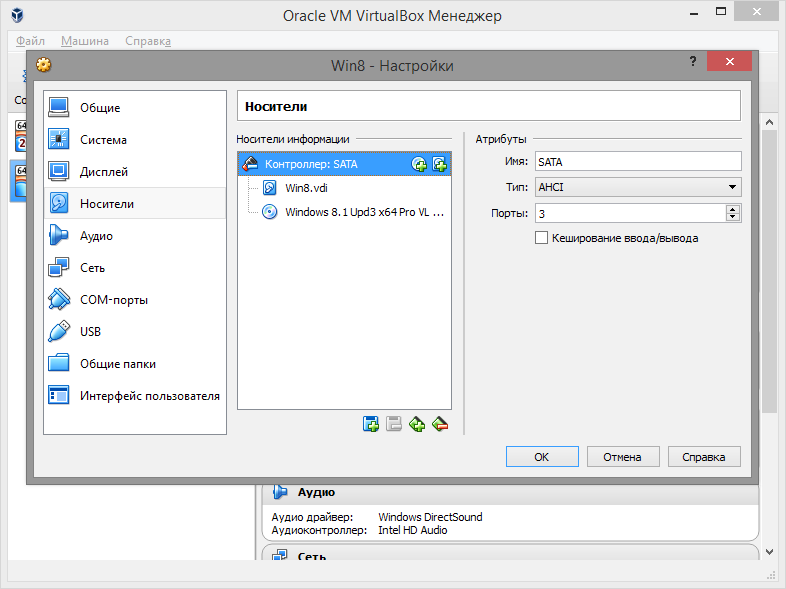Click the scrollbar down arrow in manager window
Image resolution: width=786 pixels, height=589 pixels.
769,552
